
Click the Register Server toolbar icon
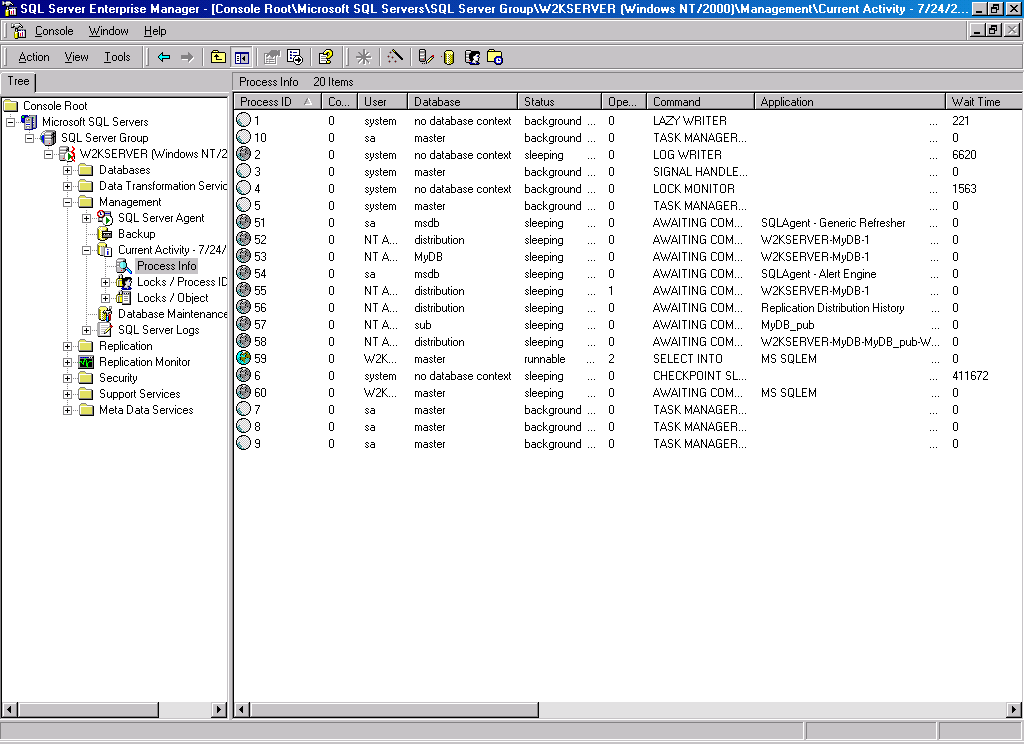click(x=426, y=57)
